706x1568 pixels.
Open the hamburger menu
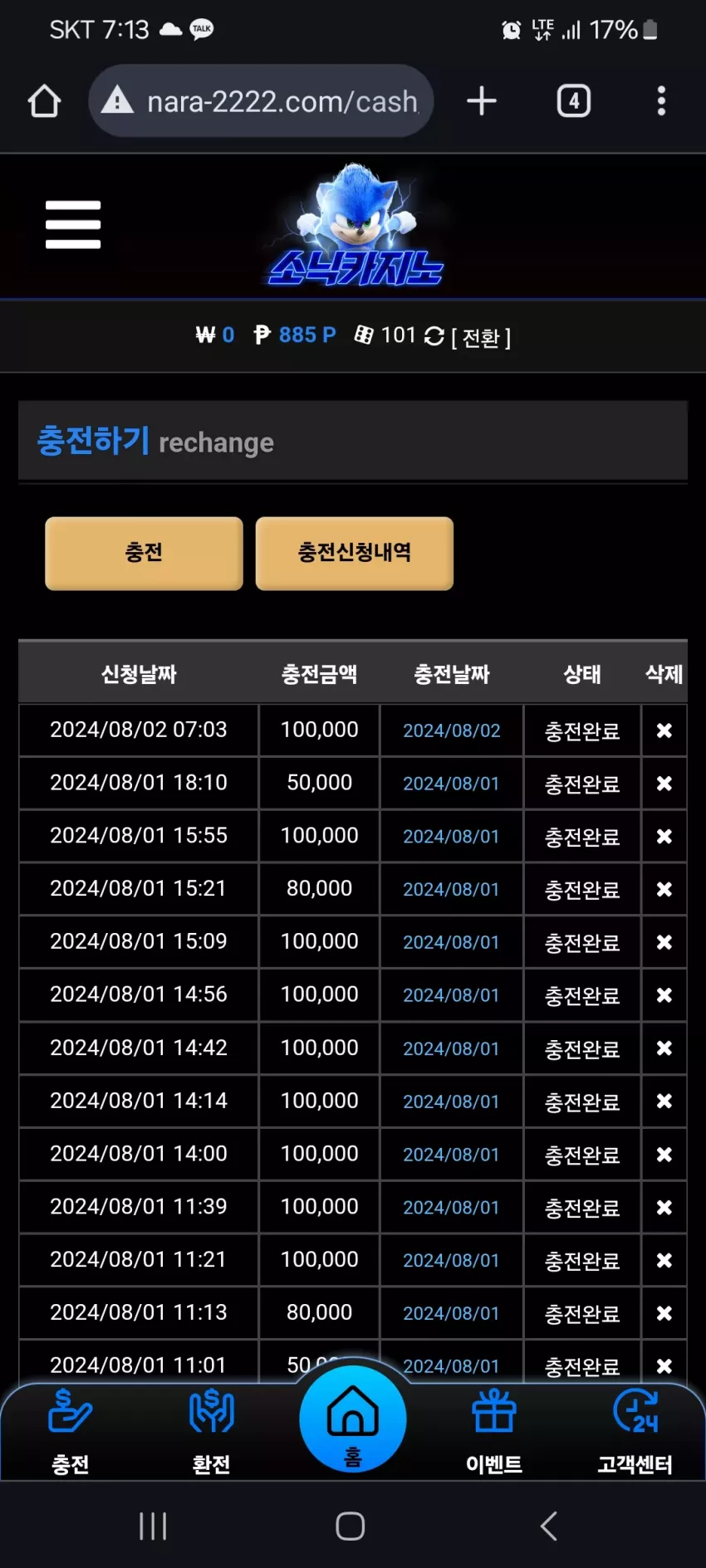pos(73,224)
